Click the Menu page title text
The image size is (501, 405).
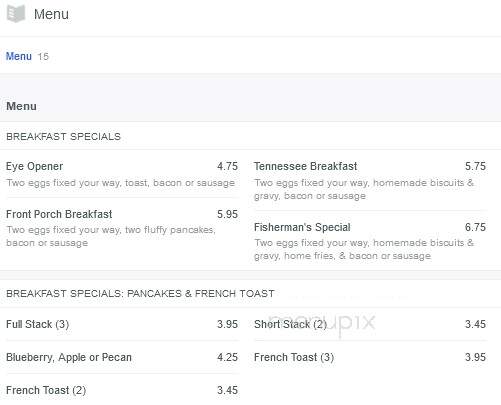tap(51, 14)
